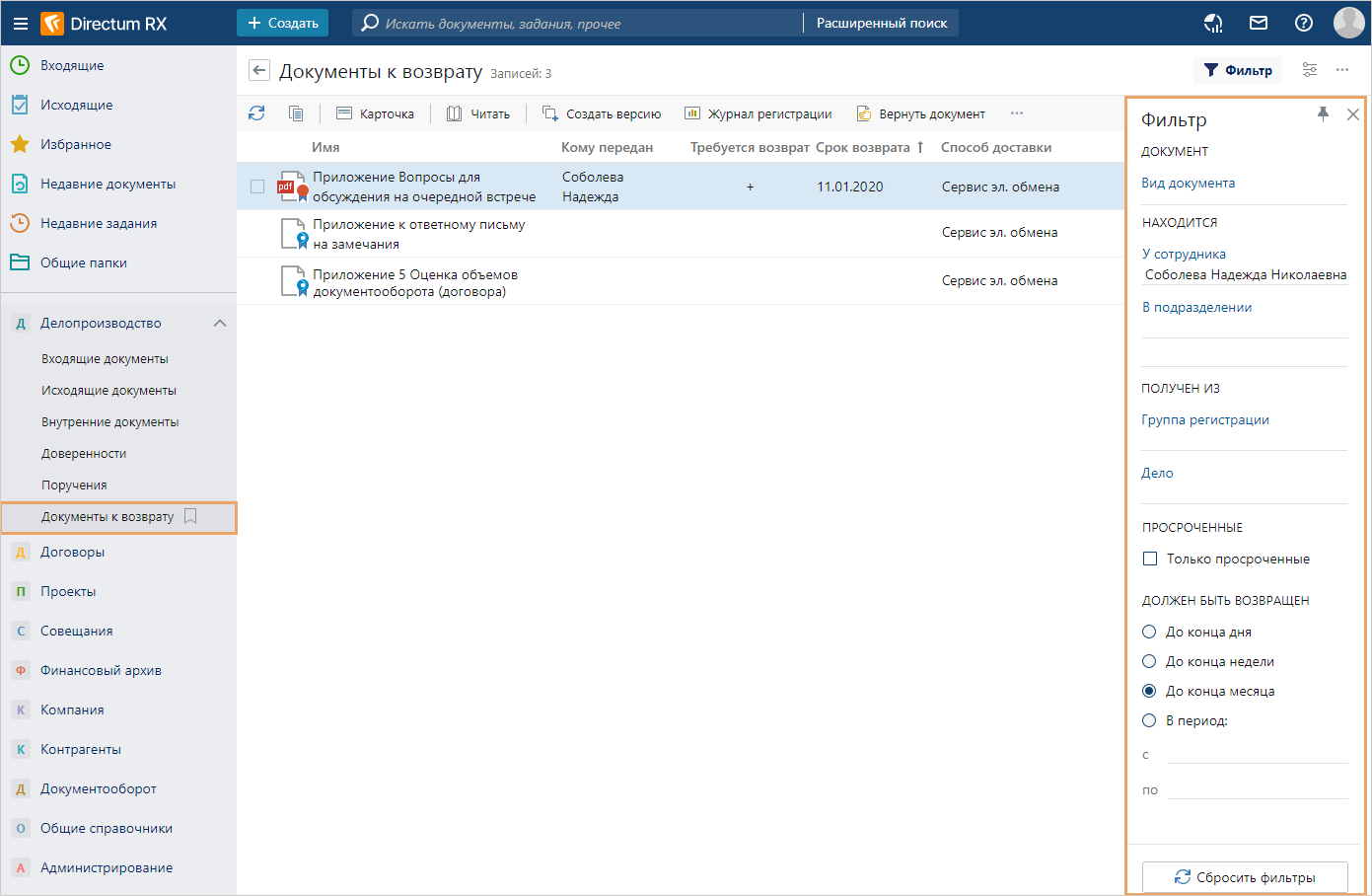1372x896 pixels.
Task: Click the refresh list icon in toolbar
Action: [256, 113]
